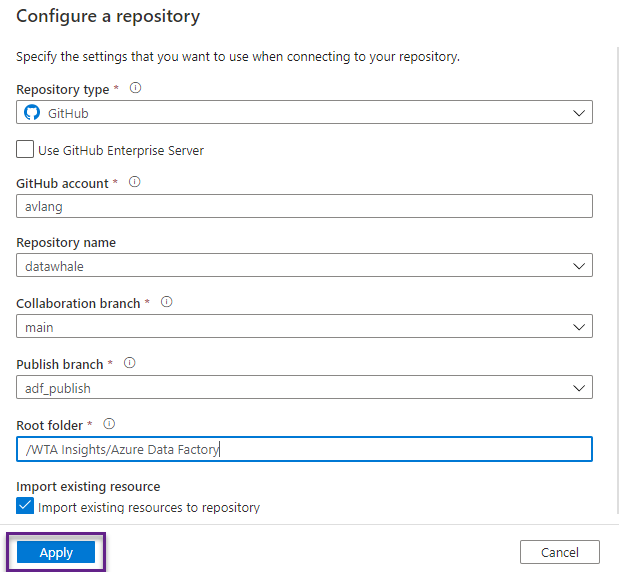Click the info icon next to GitHub account
The image size is (619, 572).
tap(135, 182)
